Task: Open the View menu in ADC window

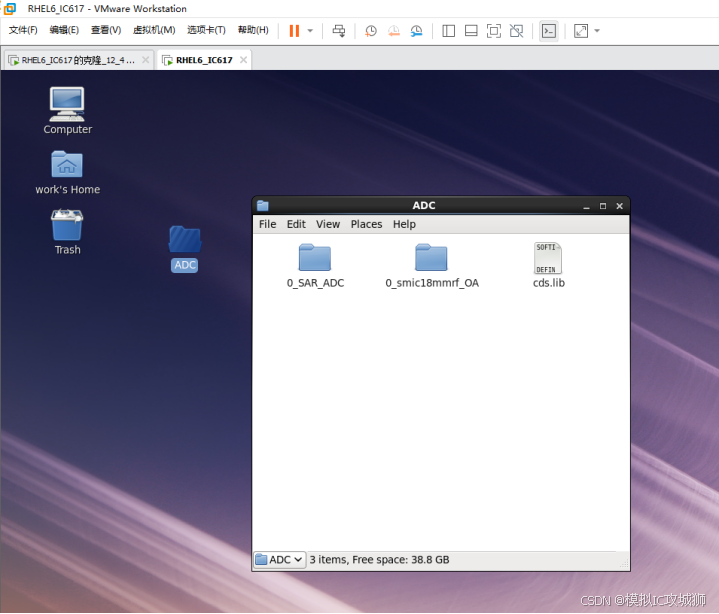Action: pos(328,224)
